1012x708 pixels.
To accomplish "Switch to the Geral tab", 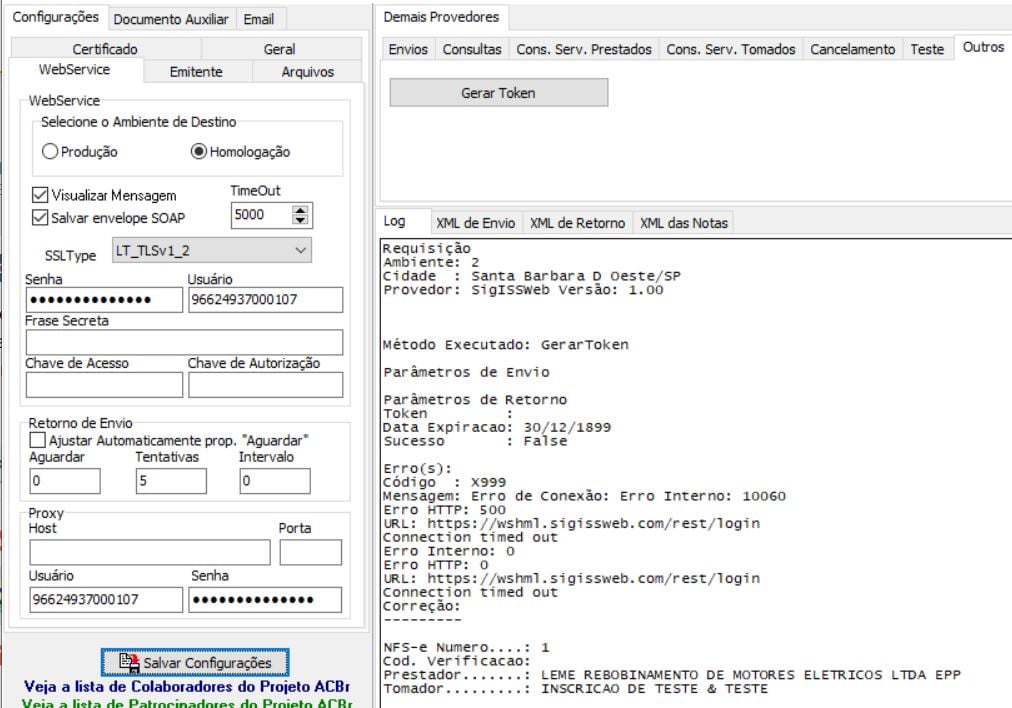I will pos(279,49).
